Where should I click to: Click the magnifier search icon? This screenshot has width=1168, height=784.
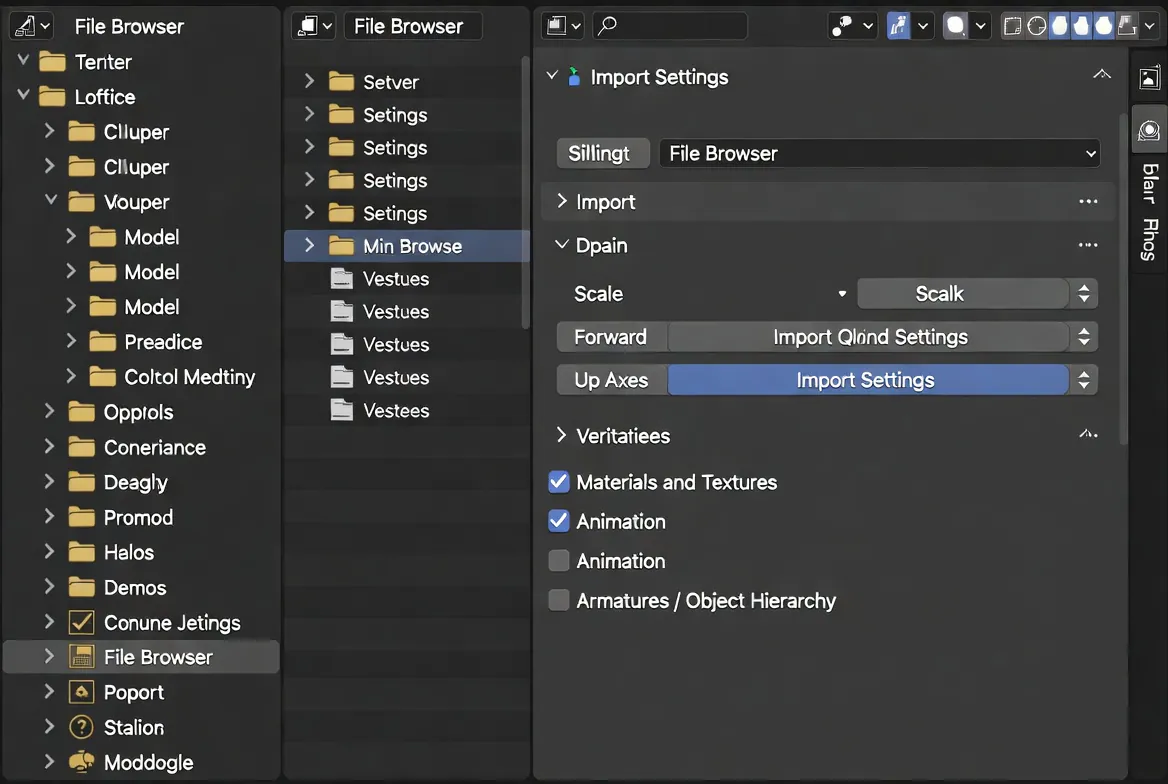point(607,26)
